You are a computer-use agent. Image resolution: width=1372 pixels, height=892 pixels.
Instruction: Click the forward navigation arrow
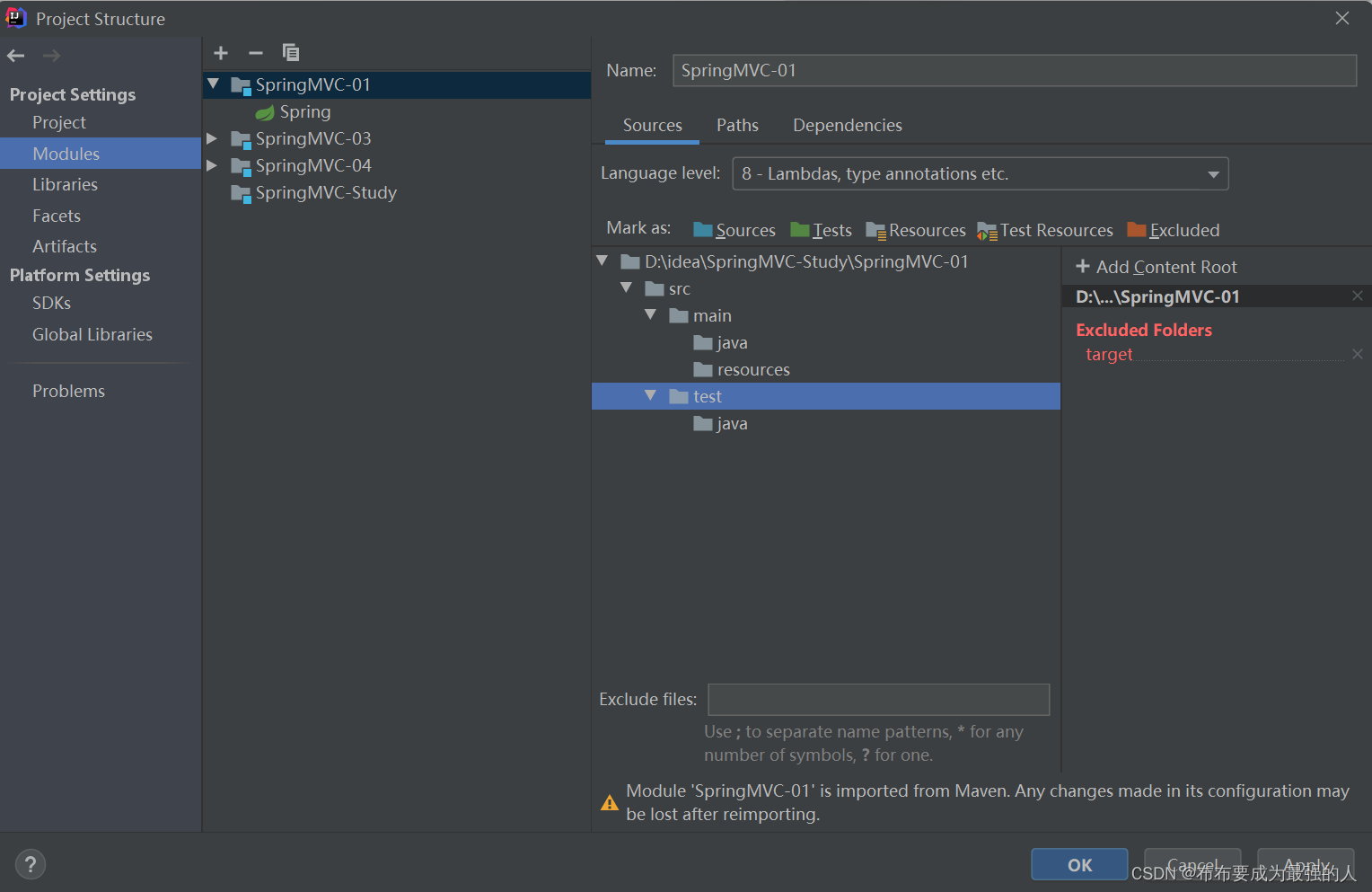coord(52,56)
